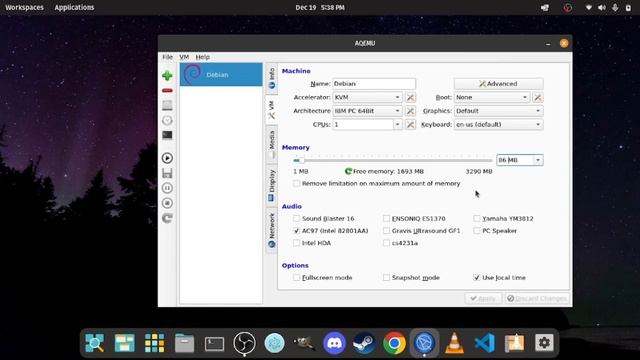Open the Accelerator KVM dropdown
The height and width of the screenshot is (360, 640).
coord(367,98)
